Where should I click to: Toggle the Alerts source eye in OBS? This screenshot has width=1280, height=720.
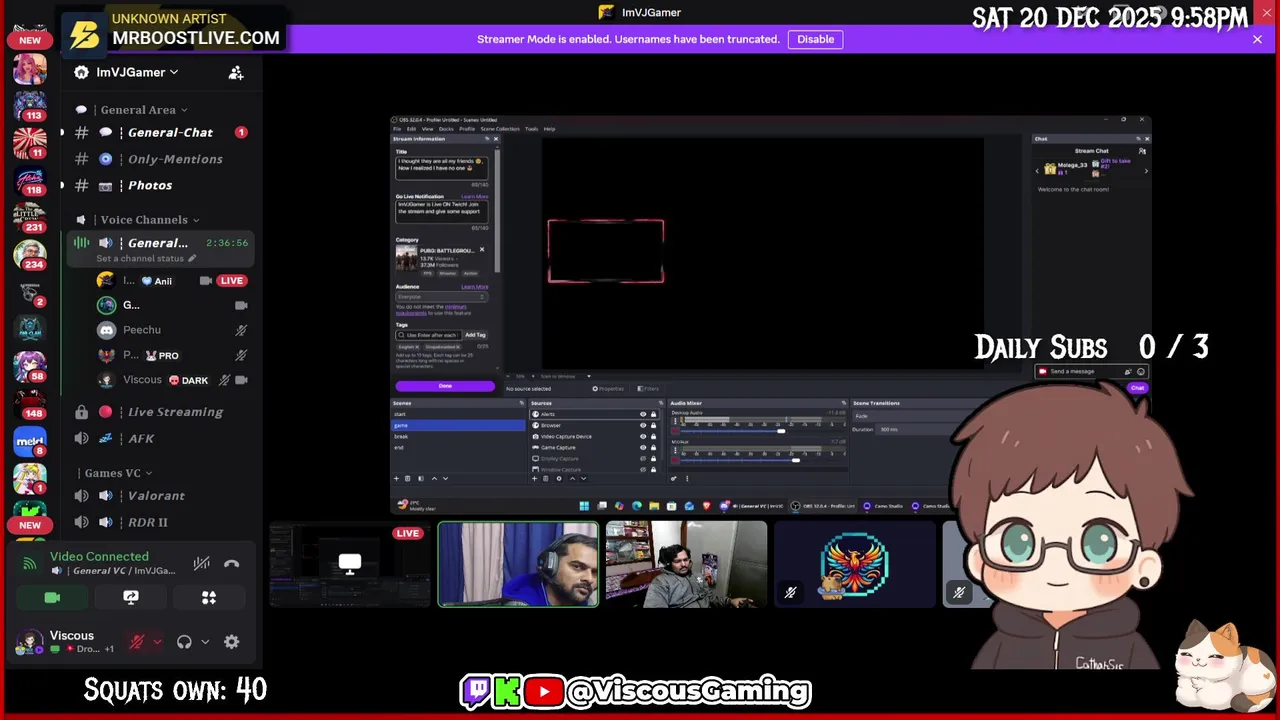(643, 414)
